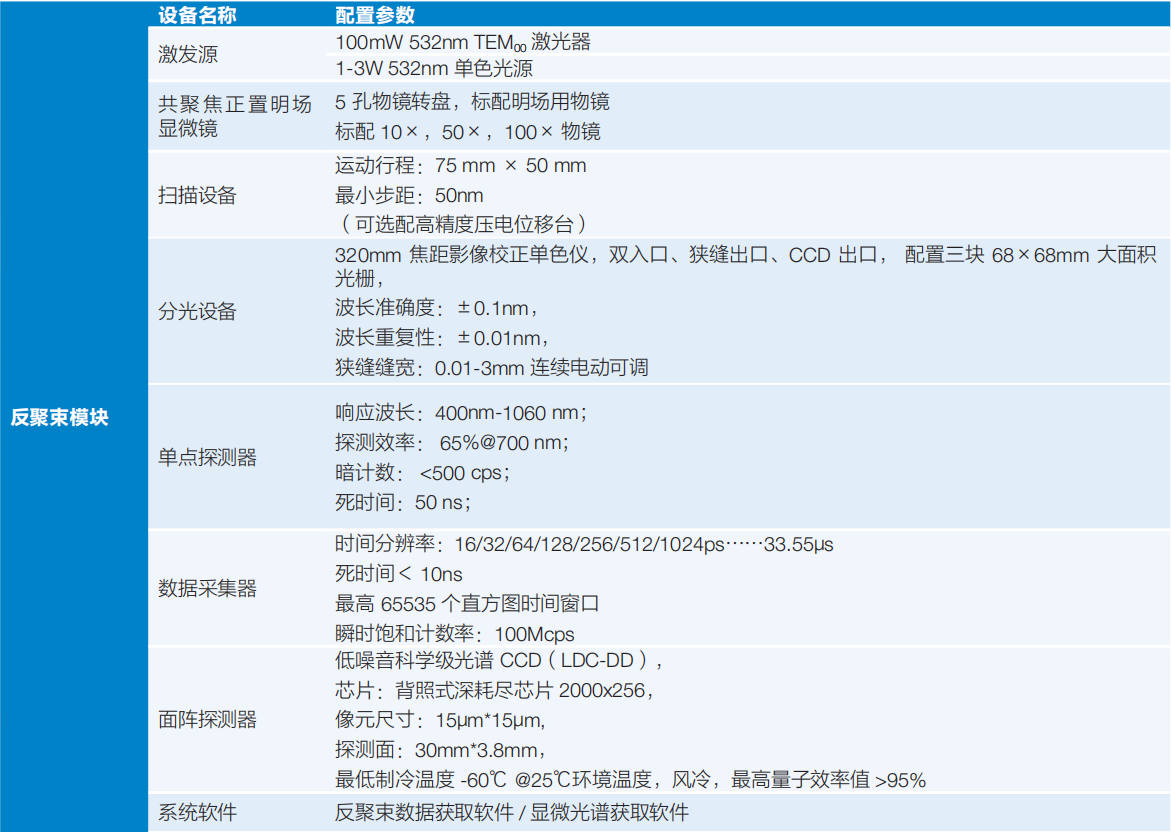Click the 配置参数 column header
1171x832 pixels.
[374, 15]
